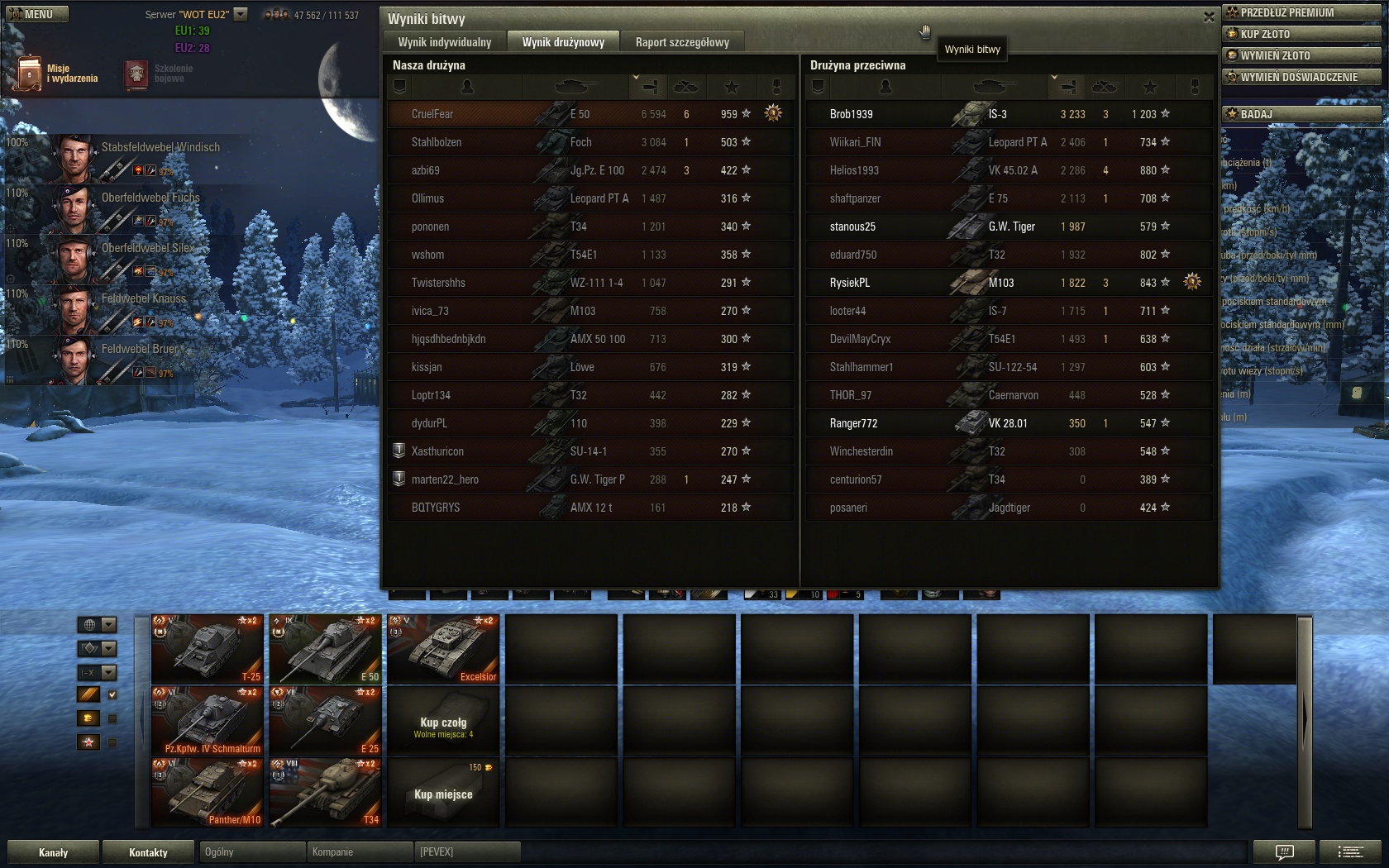Open the Raport szczegółowy tab
1389x868 pixels.
click(x=682, y=42)
